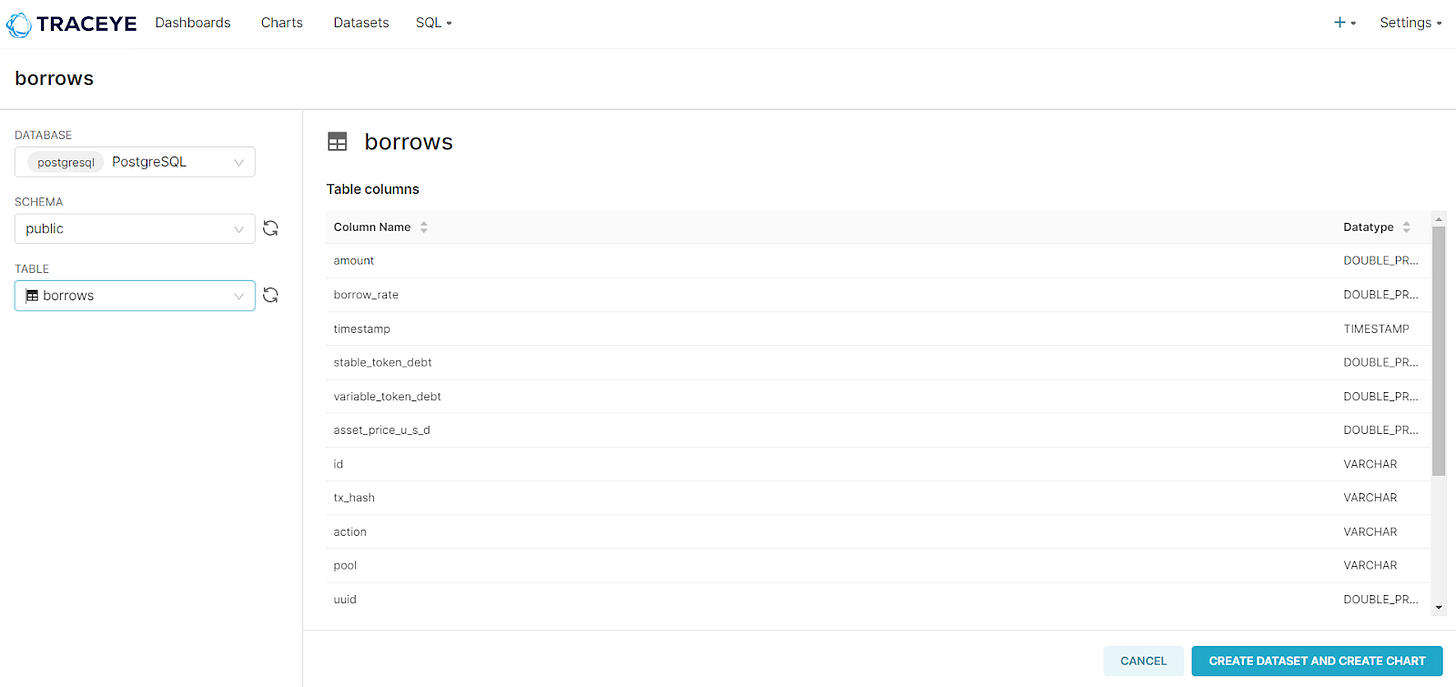The image size is (1456, 687).
Task: Open the Settings dropdown
Action: pos(1411,23)
